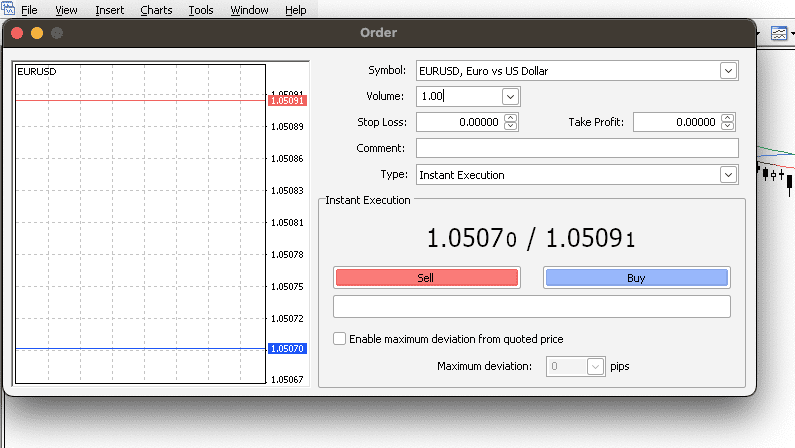Click the blue 1.05070 bid price label

point(287,349)
